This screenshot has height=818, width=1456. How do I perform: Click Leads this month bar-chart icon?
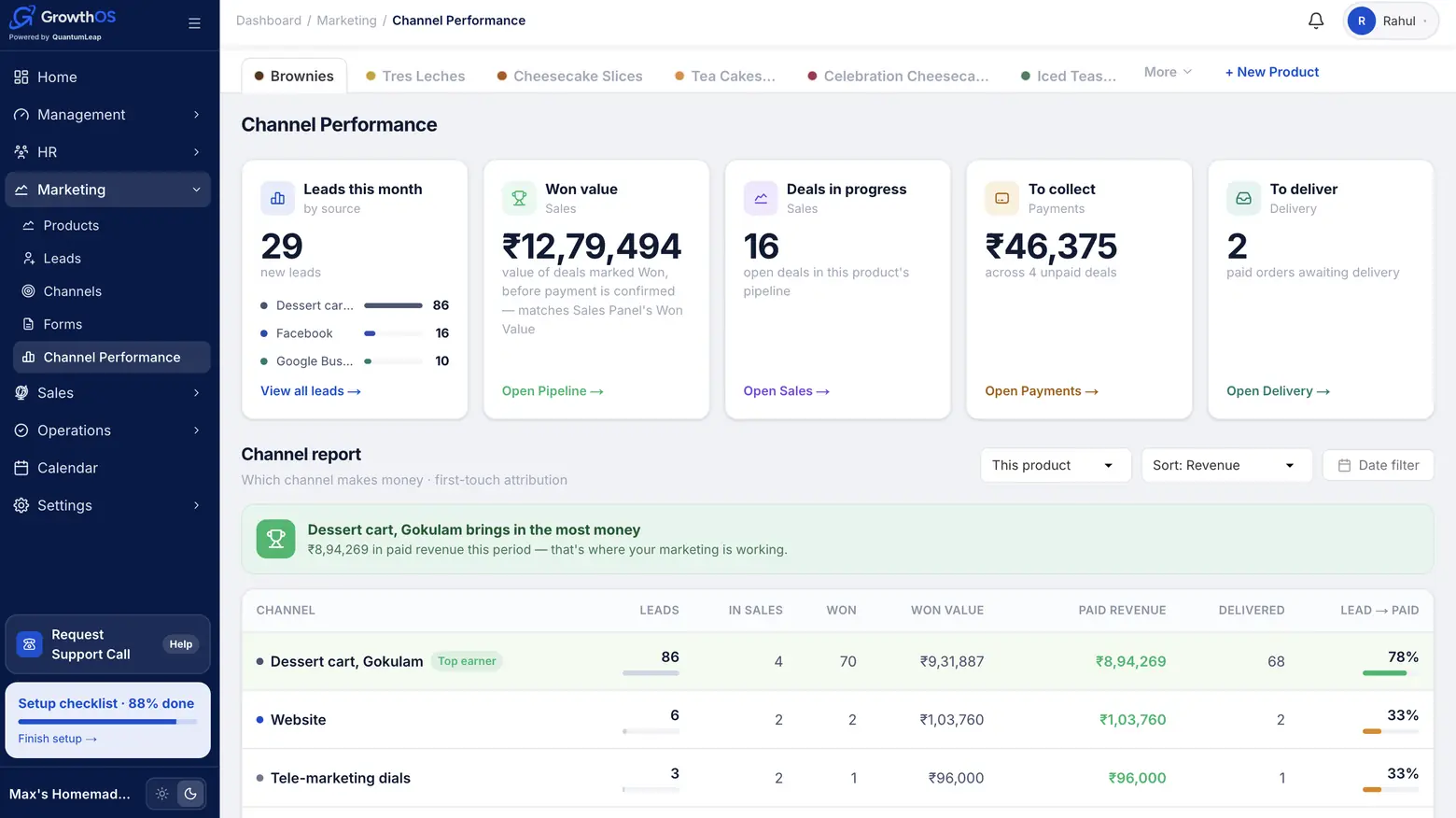coord(277,198)
